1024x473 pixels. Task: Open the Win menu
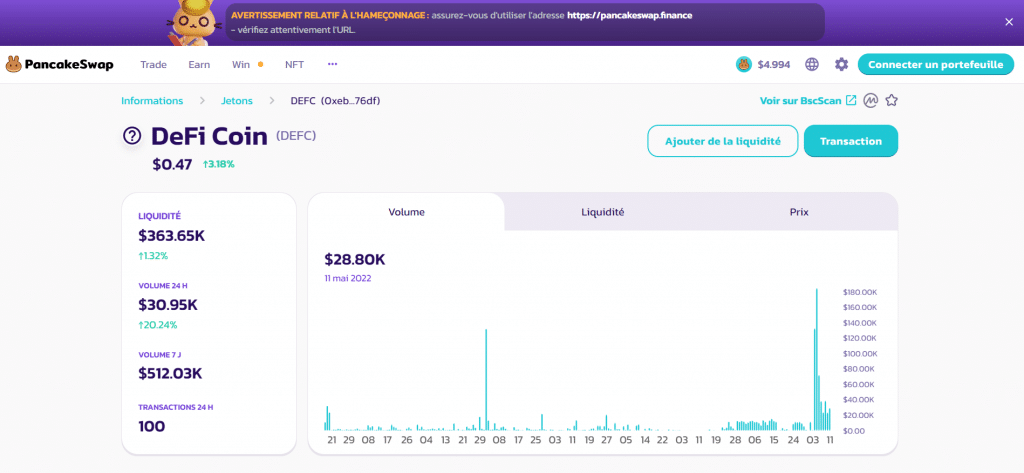click(x=241, y=65)
